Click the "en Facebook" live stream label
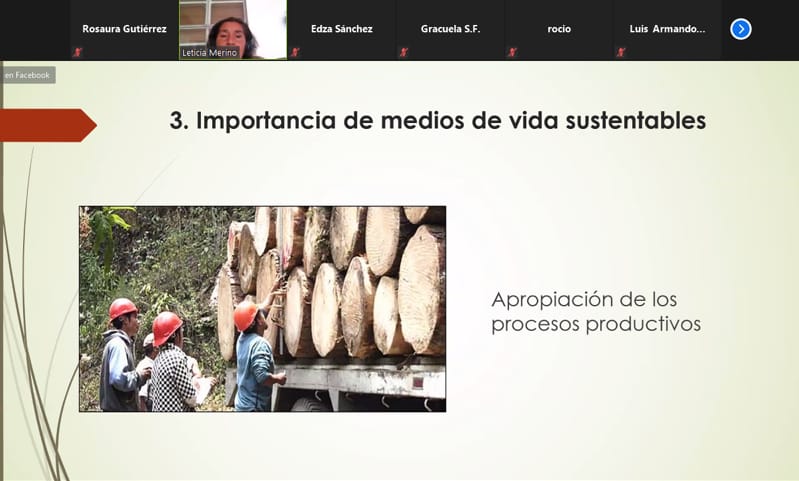Image resolution: width=799 pixels, height=481 pixels. (x=28, y=75)
